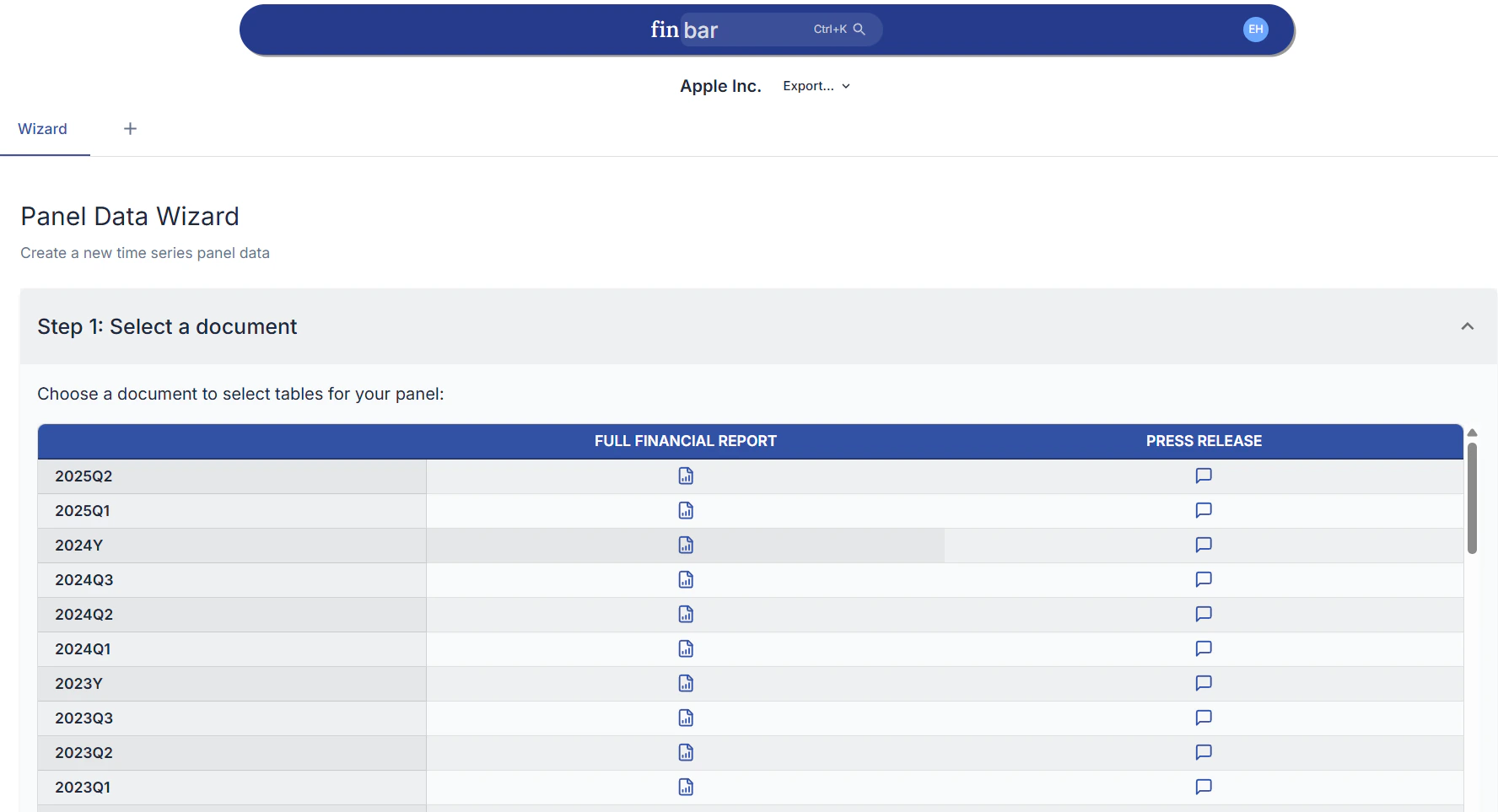Select the 2023Q1 press release icon

[1204, 787]
